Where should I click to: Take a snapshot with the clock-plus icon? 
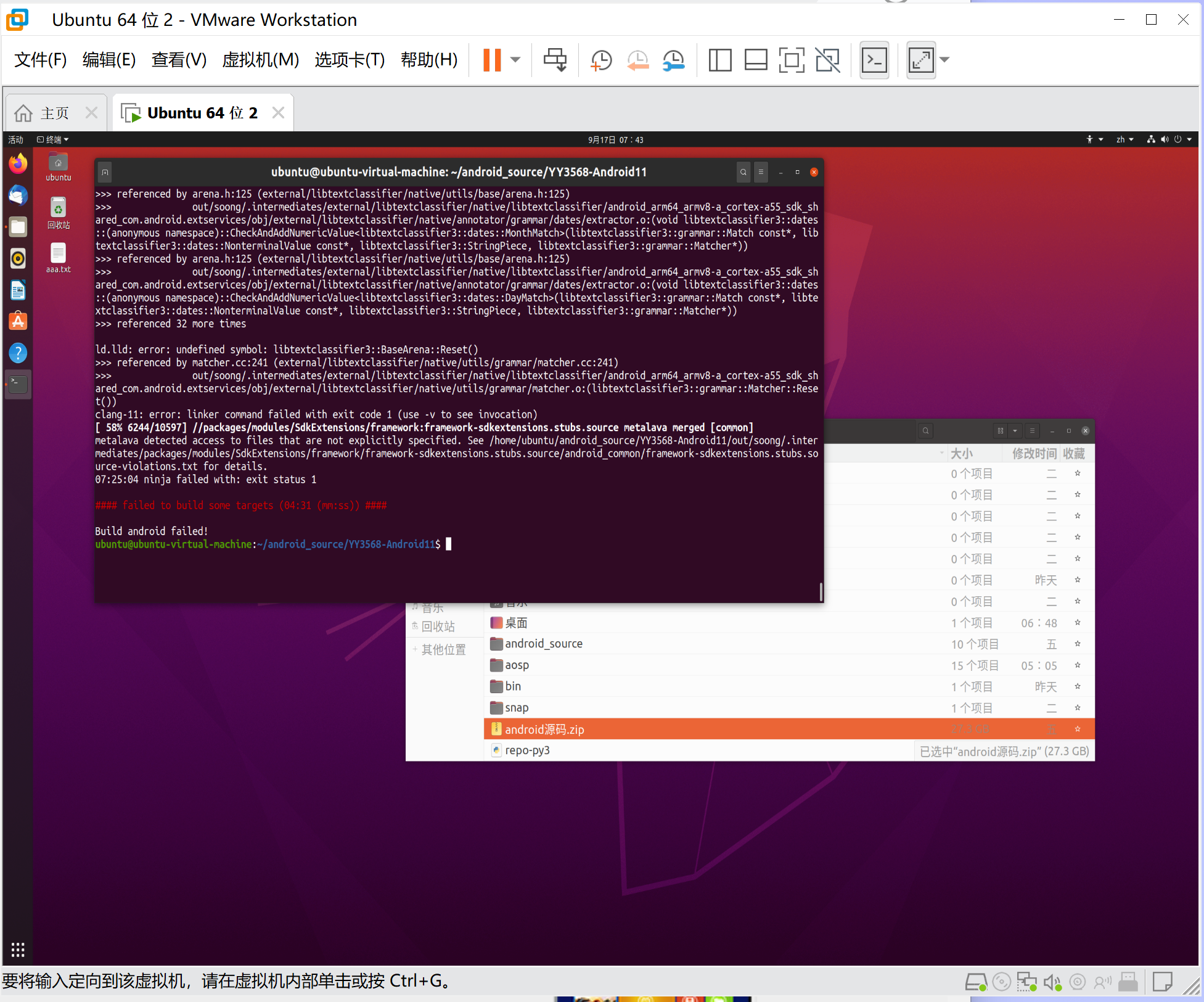[x=601, y=60]
